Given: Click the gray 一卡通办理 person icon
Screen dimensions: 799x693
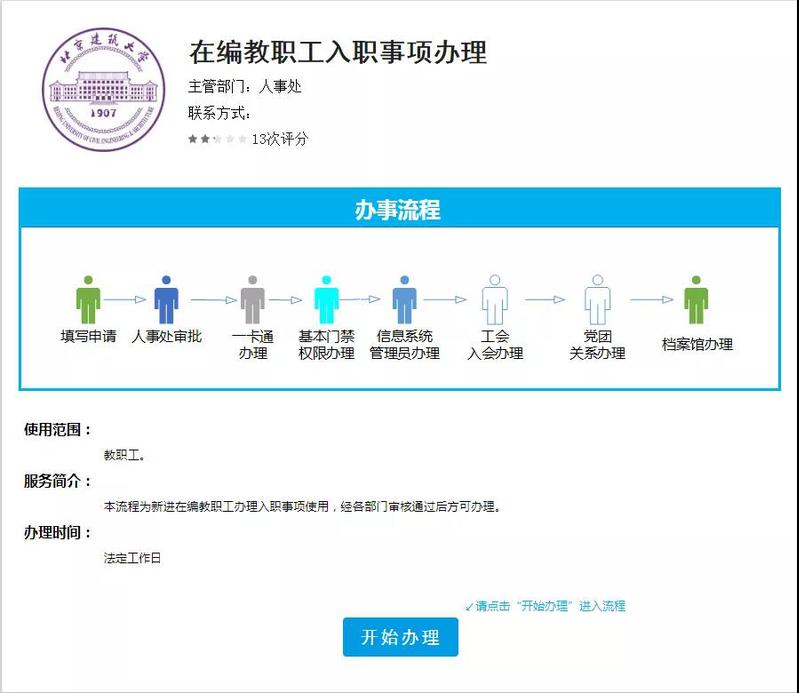Looking at the screenshot, I should 253,299.
